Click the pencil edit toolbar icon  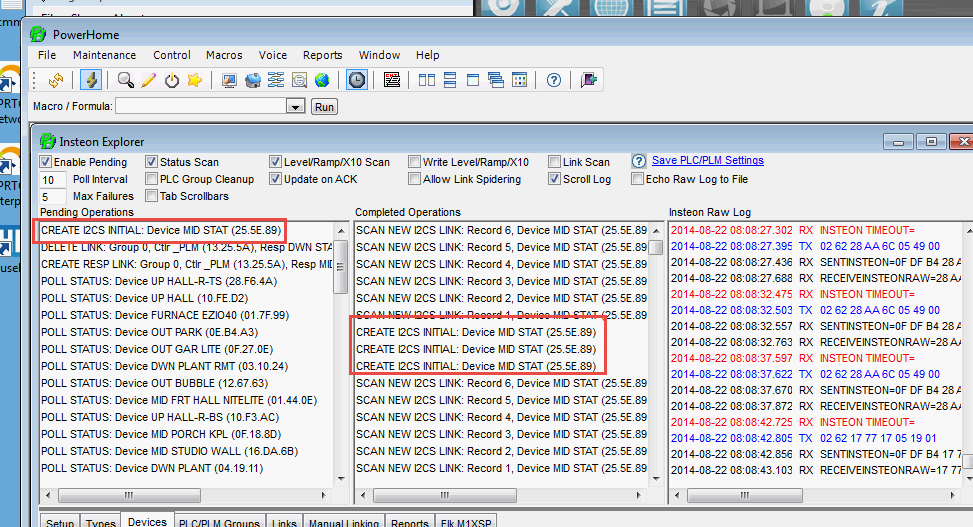pos(148,80)
